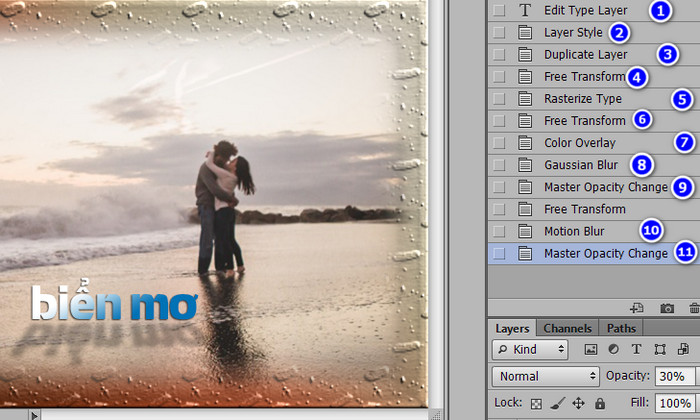Click smart object filter icon
Viewport: 700px width, 420px height.
coord(683,349)
